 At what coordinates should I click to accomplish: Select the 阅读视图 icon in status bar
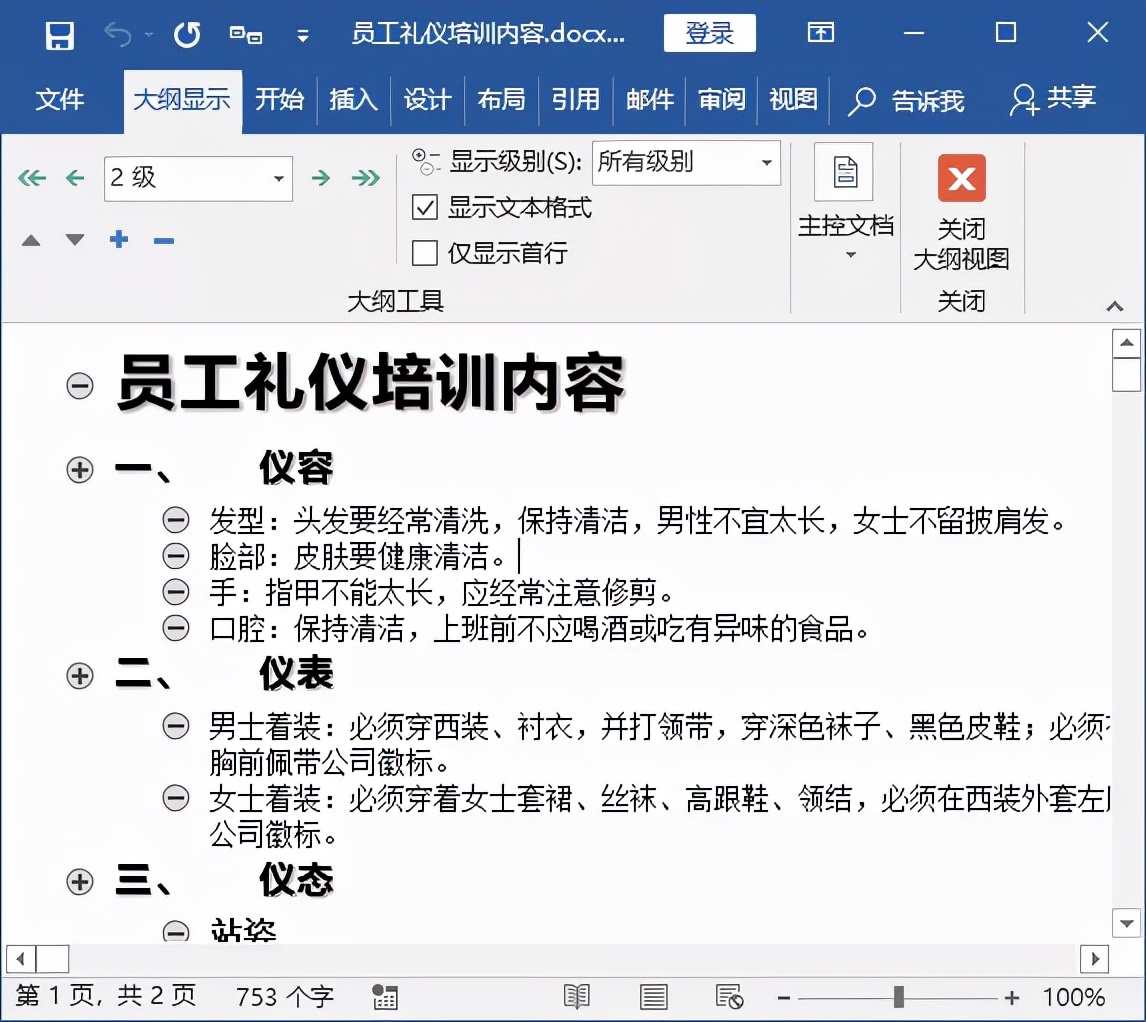tap(577, 996)
